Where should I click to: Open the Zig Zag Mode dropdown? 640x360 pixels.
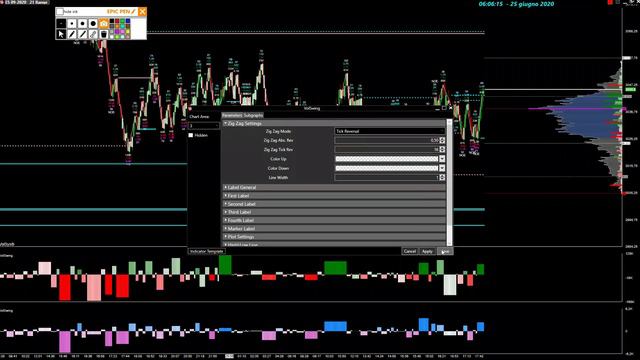tap(389, 131)
